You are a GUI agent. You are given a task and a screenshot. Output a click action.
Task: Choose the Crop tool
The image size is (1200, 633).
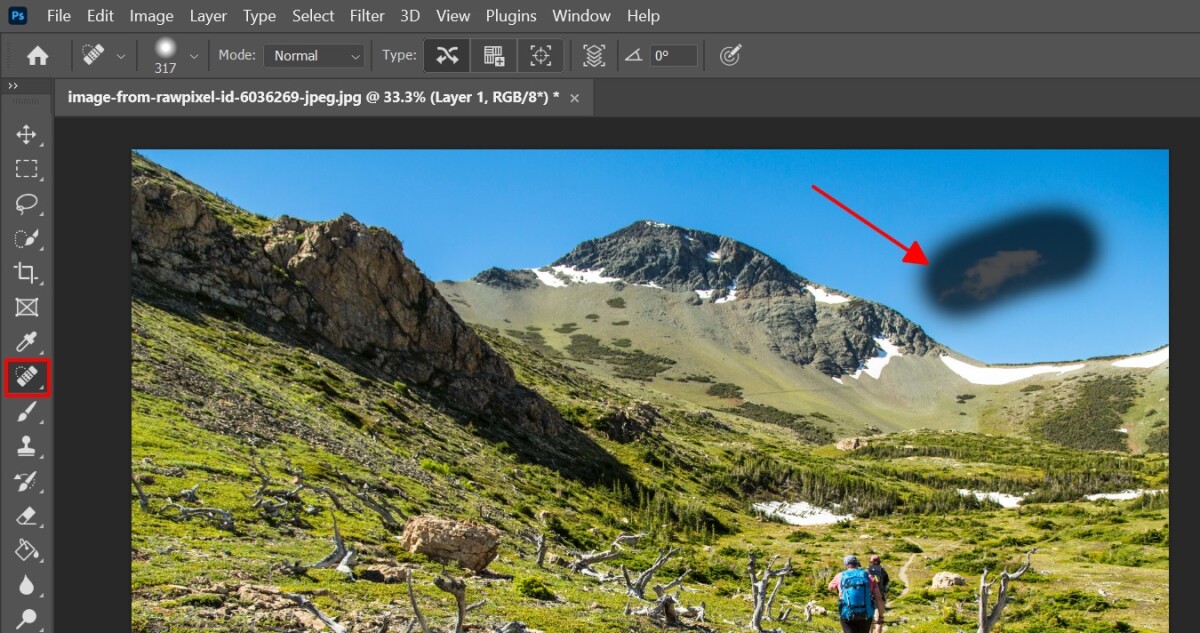26,273
